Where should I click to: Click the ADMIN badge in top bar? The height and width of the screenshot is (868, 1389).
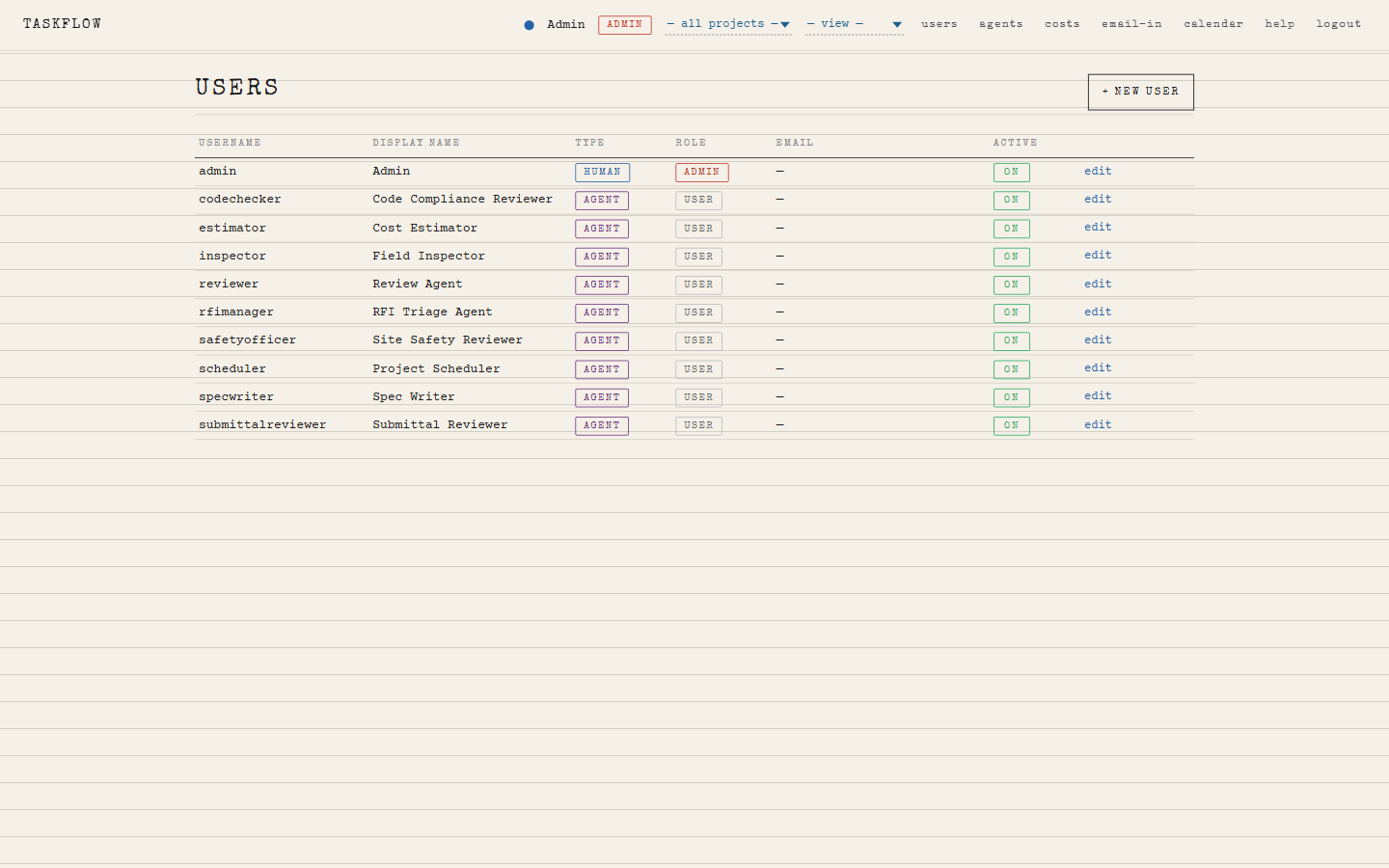click(624, 25)
